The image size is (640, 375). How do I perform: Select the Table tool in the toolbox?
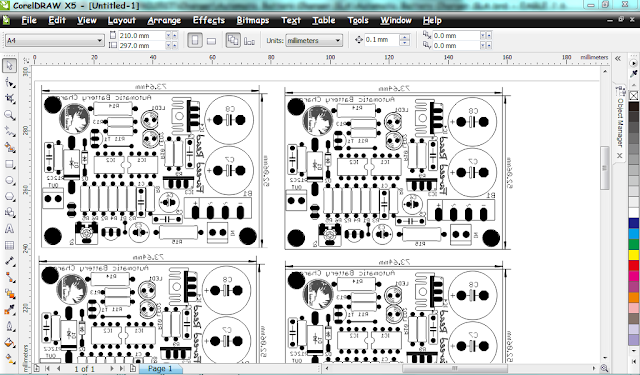tap(9, 245)
